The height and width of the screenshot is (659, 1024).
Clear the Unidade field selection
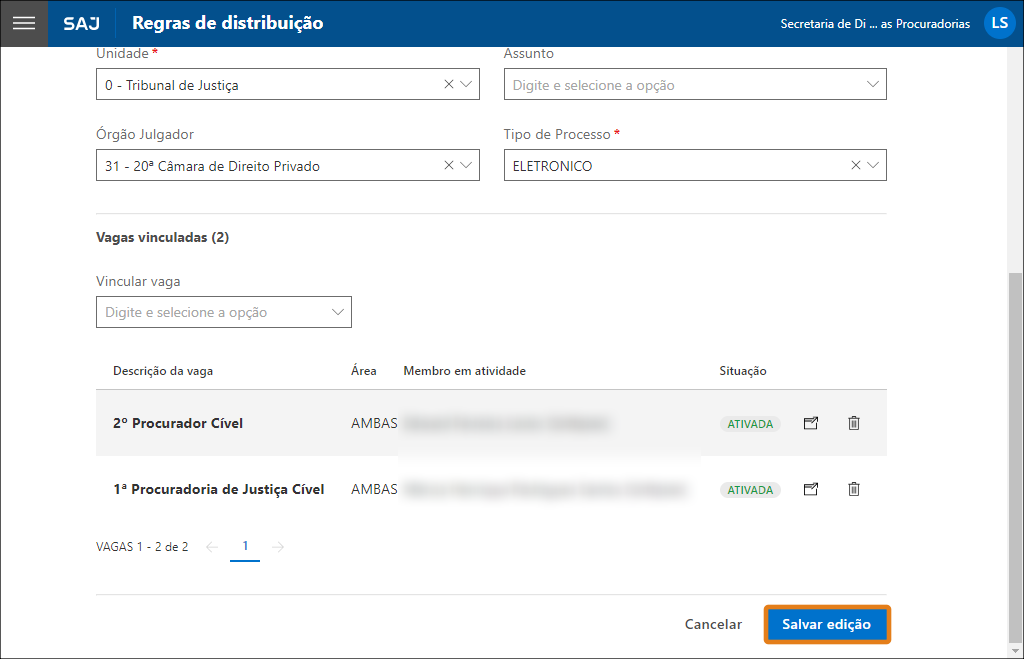(x=448, y=84)
